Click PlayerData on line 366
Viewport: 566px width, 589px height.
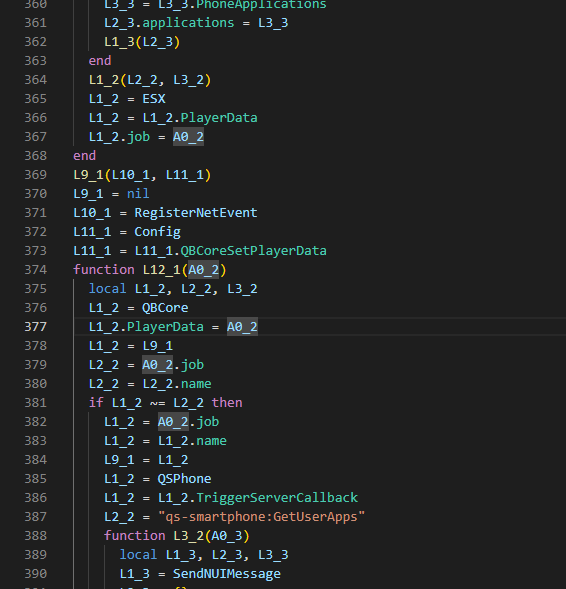point(219,118)
